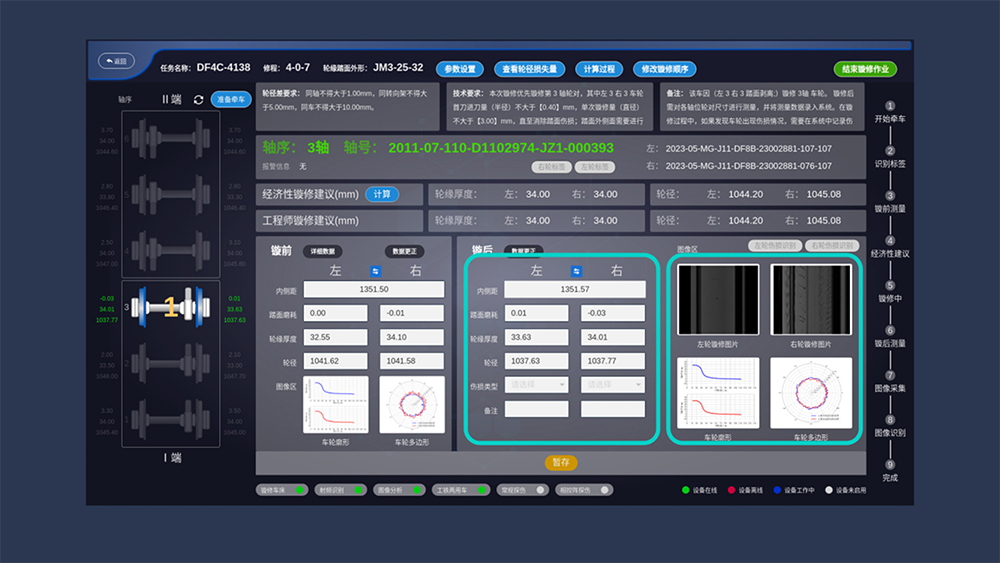This screenshot has height=563, width=1000.
Task: Click left-right swap icon in 镟前 panel
Action: 375,271
